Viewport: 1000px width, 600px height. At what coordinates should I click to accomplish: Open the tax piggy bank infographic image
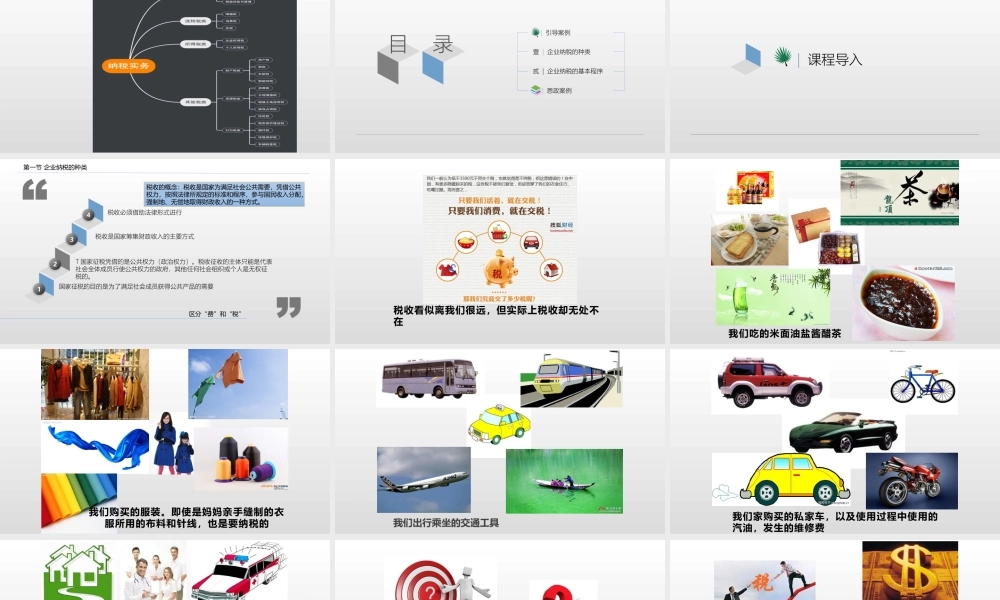click(499, 240)
